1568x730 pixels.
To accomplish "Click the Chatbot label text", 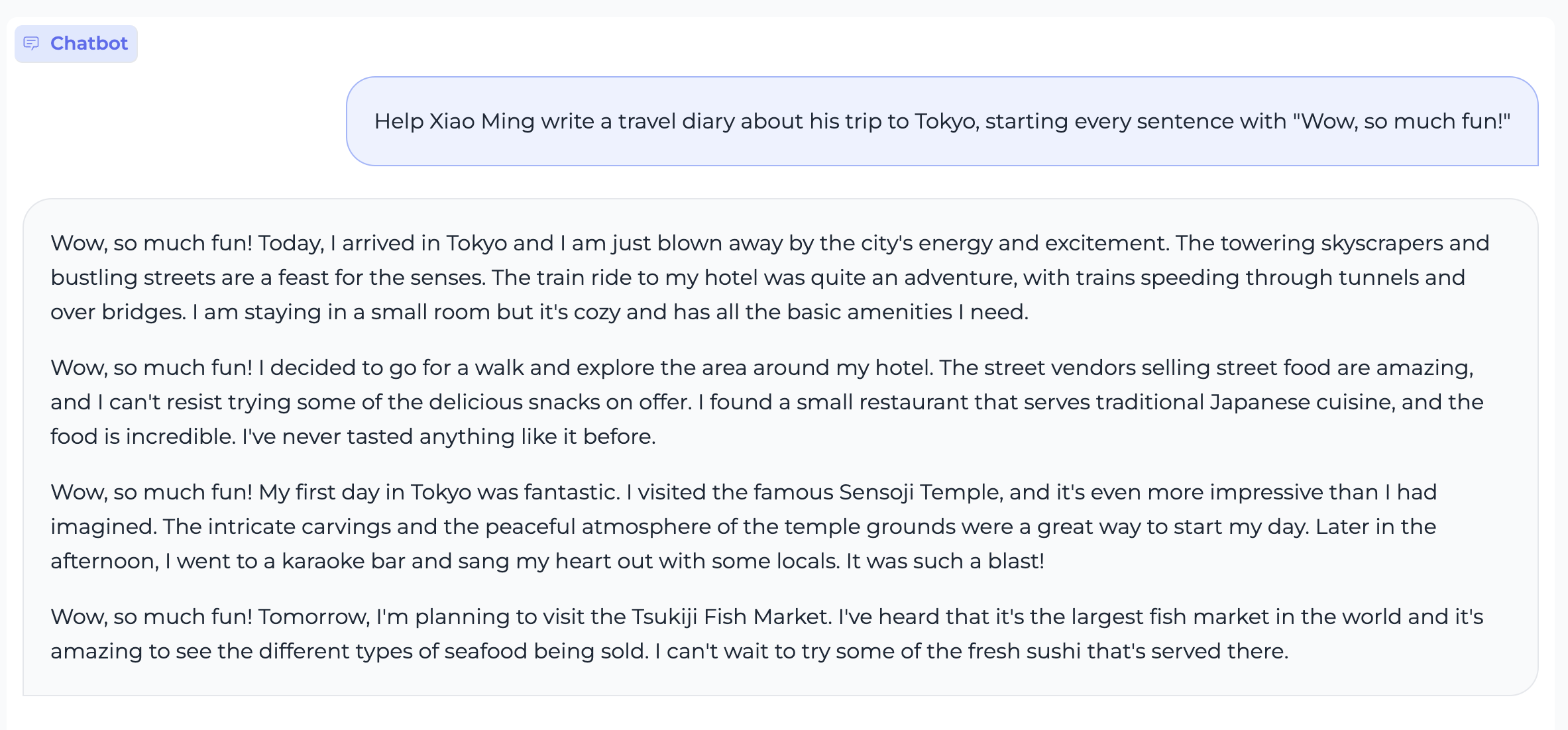I will click(89, 44).
